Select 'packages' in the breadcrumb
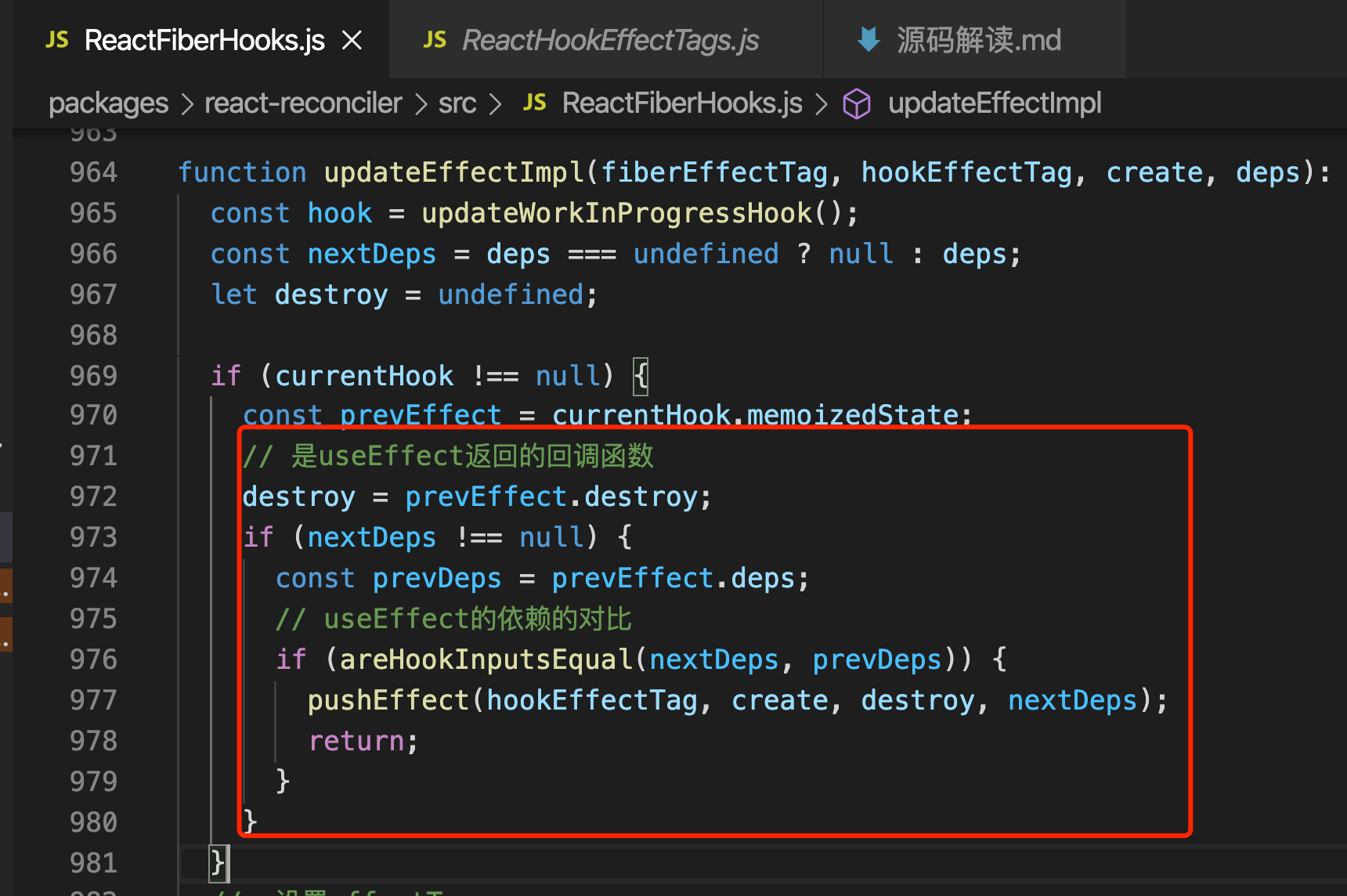 pos(109,103)
